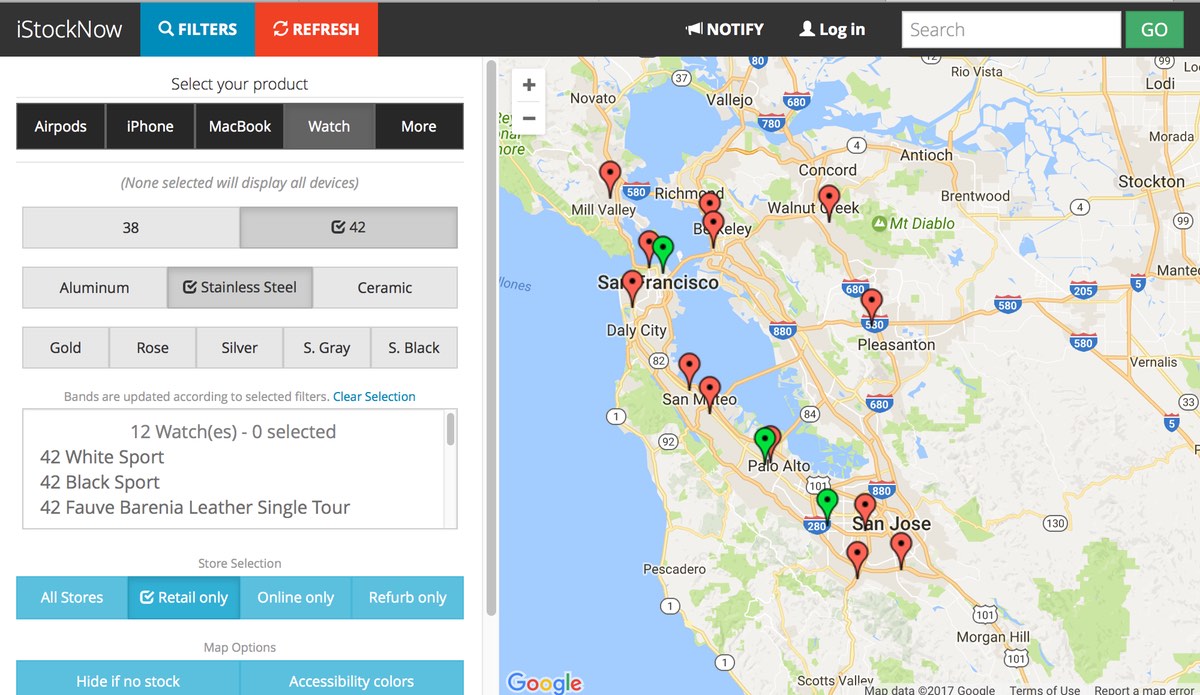Toggle the S. Gray color filter
Viewport: 1200px width, 695px height.
coord(327,347)
